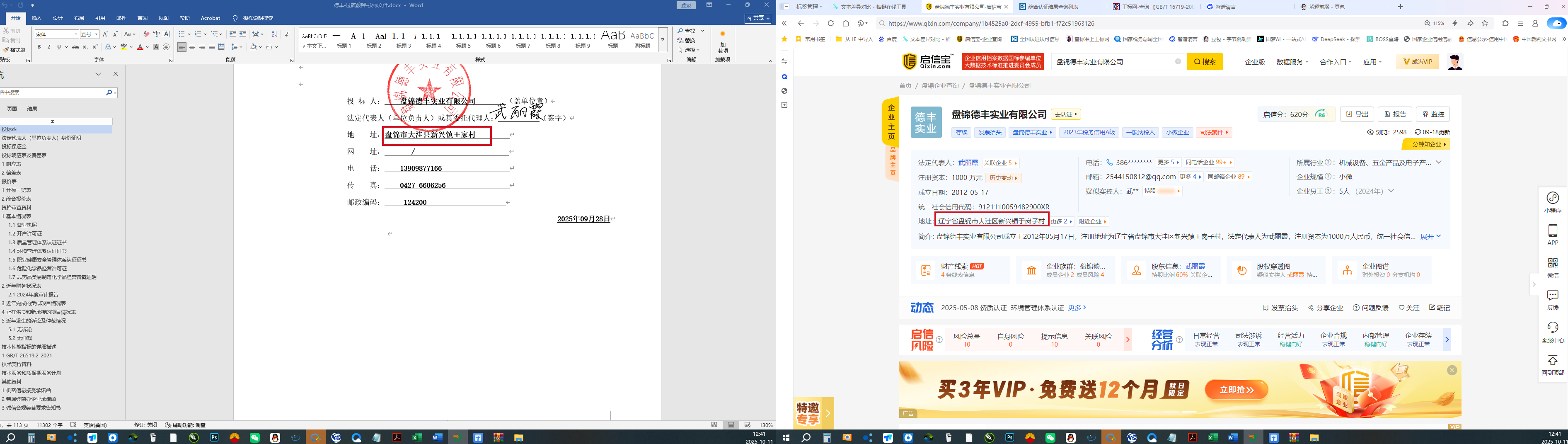Select '2.1 2024年度审计报告' in the outline
Screen dimensions: 1568x444
tap(34, 294)
